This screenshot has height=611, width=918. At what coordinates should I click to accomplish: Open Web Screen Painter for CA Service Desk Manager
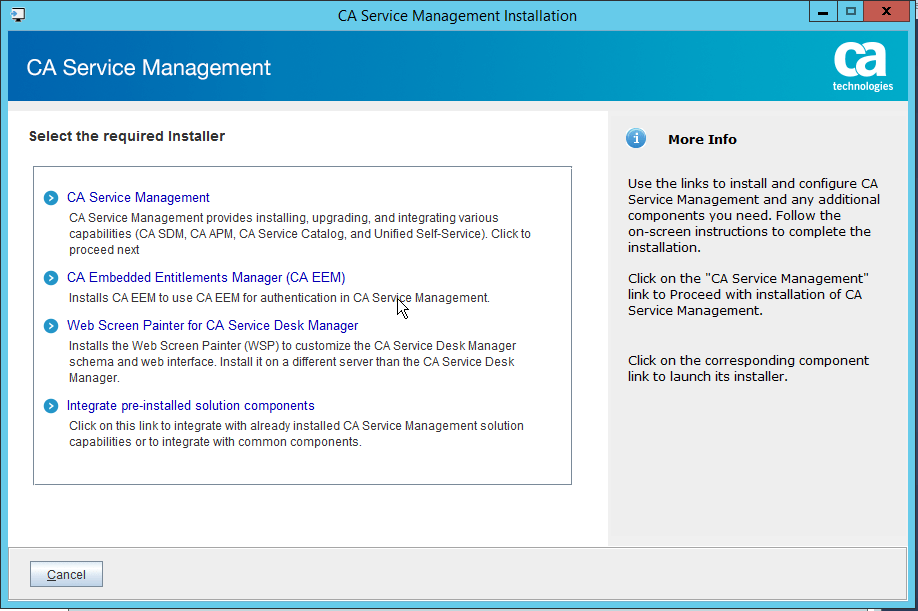click(x=213, y=325)
